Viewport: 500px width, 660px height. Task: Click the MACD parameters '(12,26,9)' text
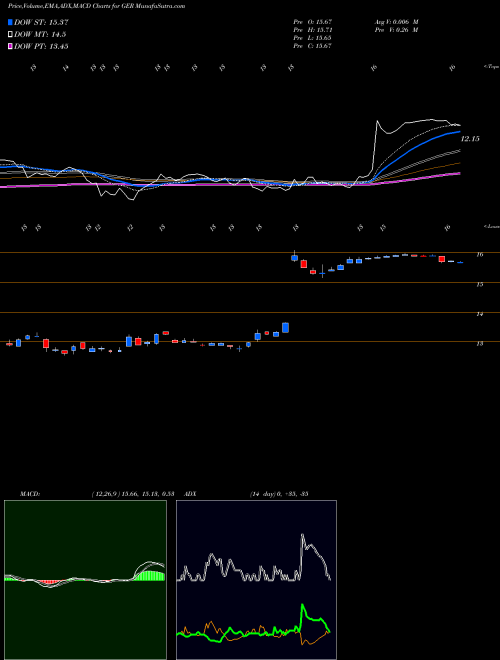click(106, 494)
